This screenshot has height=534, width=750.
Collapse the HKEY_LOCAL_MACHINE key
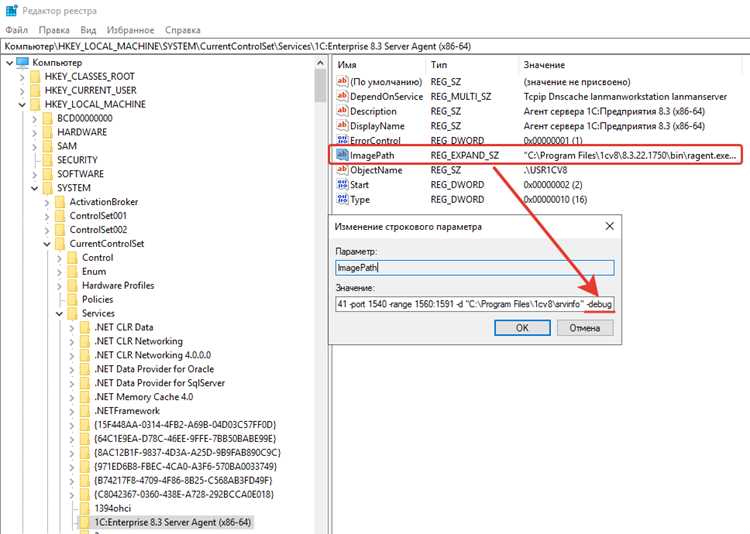pos(22,104)
